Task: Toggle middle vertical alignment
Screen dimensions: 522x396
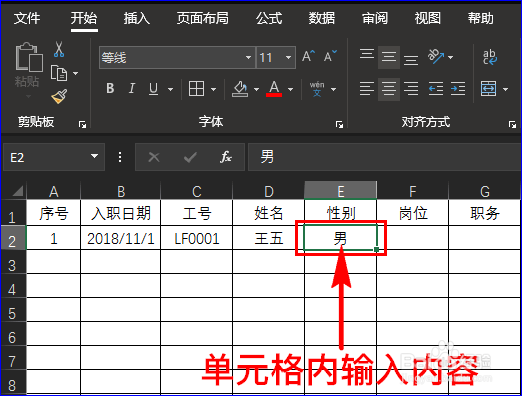Action: [x=389, y=57]
